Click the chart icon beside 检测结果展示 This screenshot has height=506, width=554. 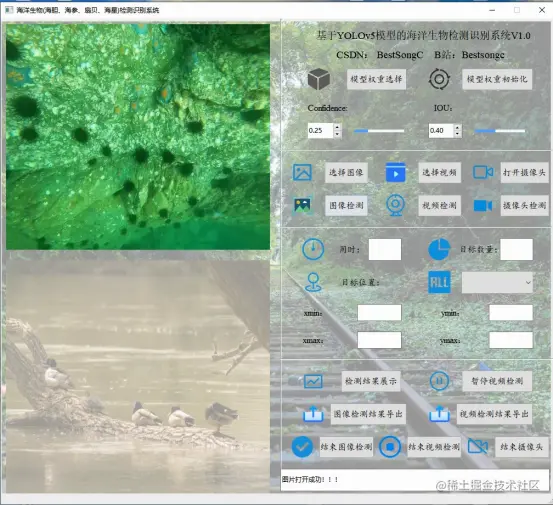pos(313,381)
